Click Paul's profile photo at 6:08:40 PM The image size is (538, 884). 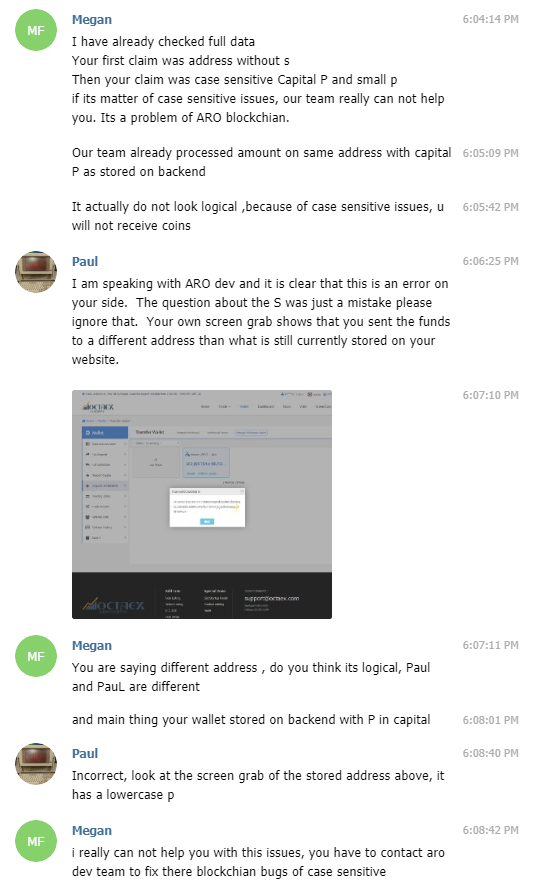pyautogui.click(x=36, y=764)
